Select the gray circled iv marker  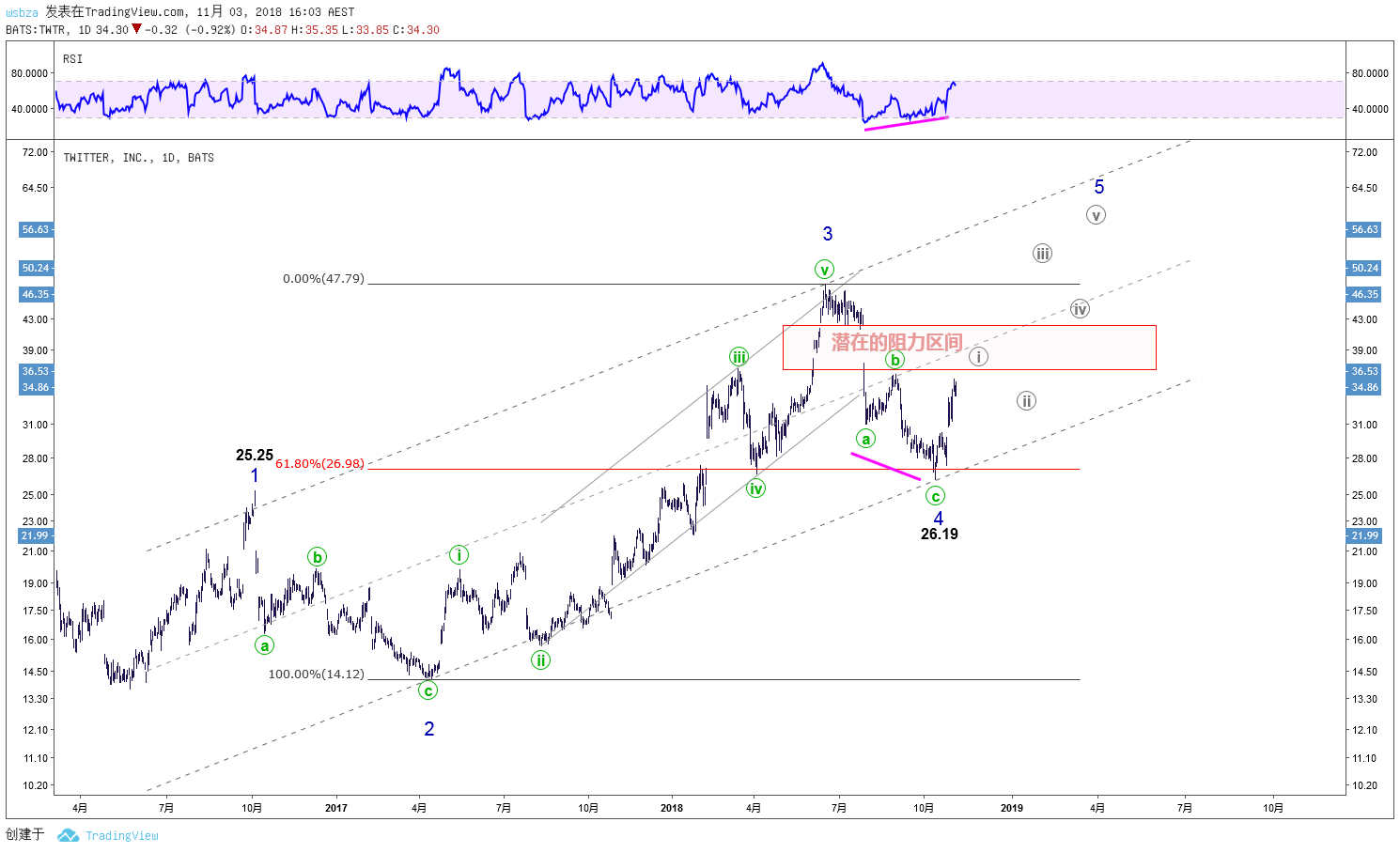click(1080, 309)
